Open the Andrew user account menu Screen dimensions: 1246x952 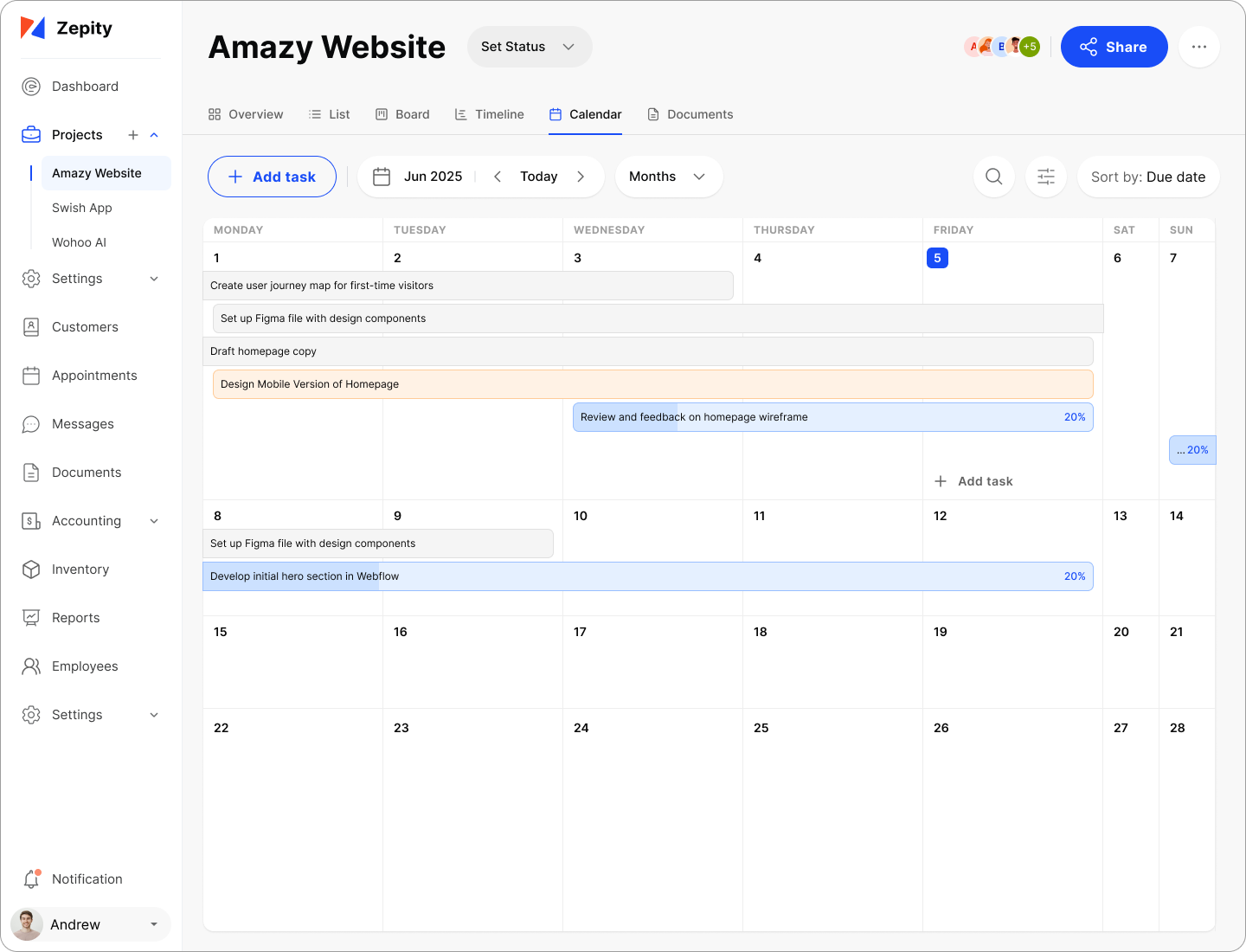(90, 924)
